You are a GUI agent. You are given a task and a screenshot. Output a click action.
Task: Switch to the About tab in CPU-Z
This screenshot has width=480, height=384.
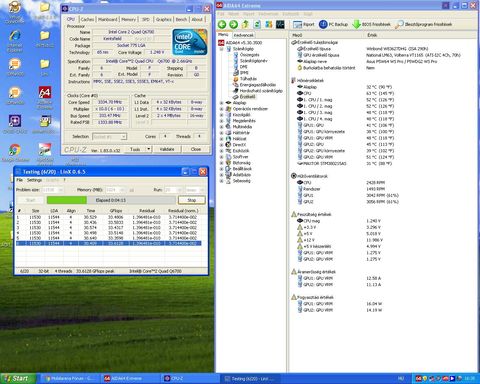coord(197,20)
